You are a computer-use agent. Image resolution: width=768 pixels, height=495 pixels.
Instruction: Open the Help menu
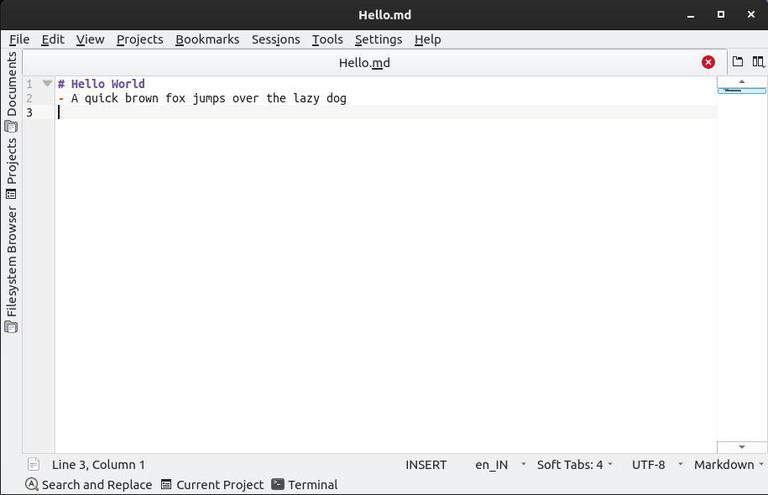[428, 39]
